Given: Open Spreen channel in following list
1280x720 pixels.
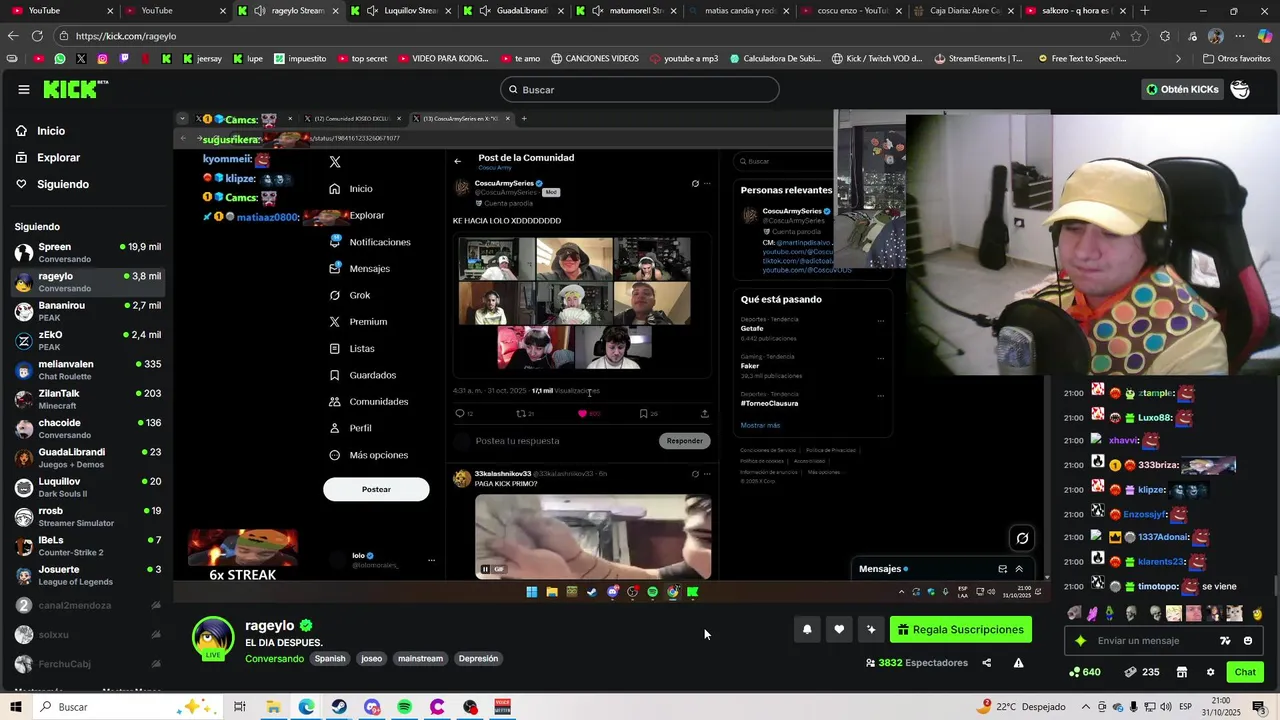Looking at the screenshot, I should [88, 253].
